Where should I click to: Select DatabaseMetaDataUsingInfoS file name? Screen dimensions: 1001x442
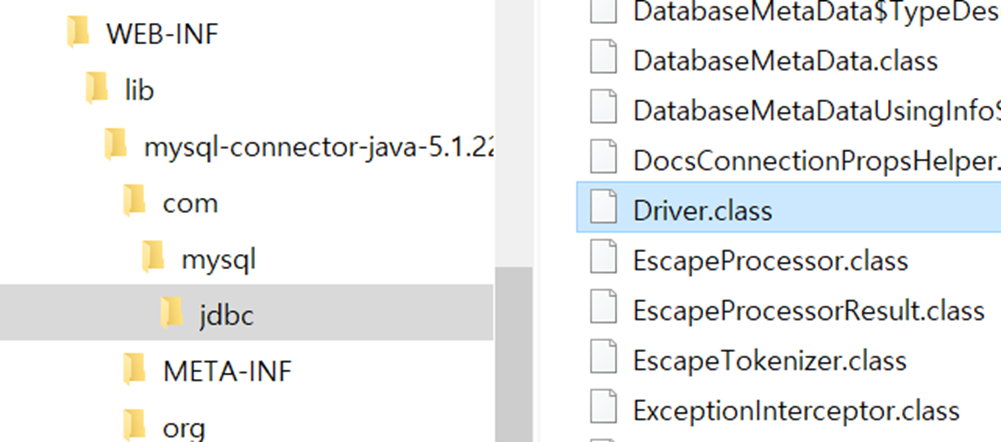817,110
